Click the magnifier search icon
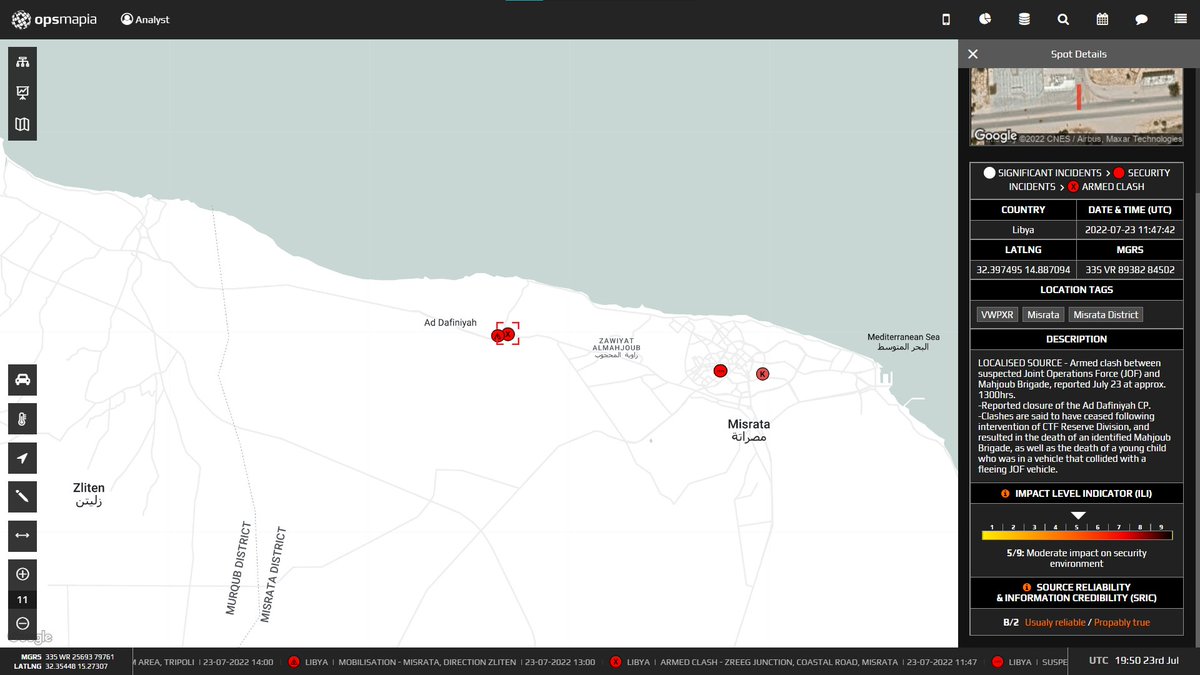 pos(1063,19)
